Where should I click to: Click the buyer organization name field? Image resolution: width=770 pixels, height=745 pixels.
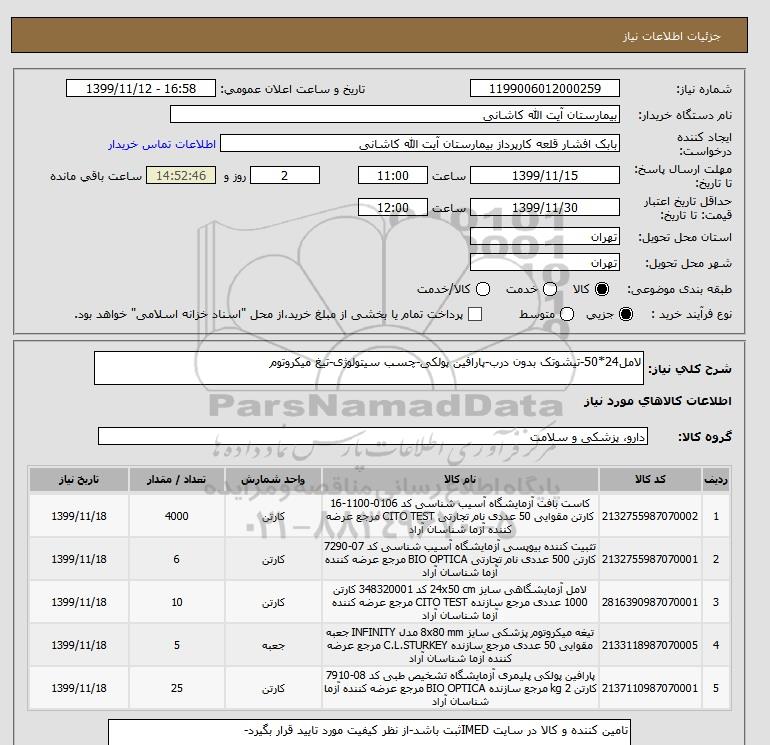[395, 114]
